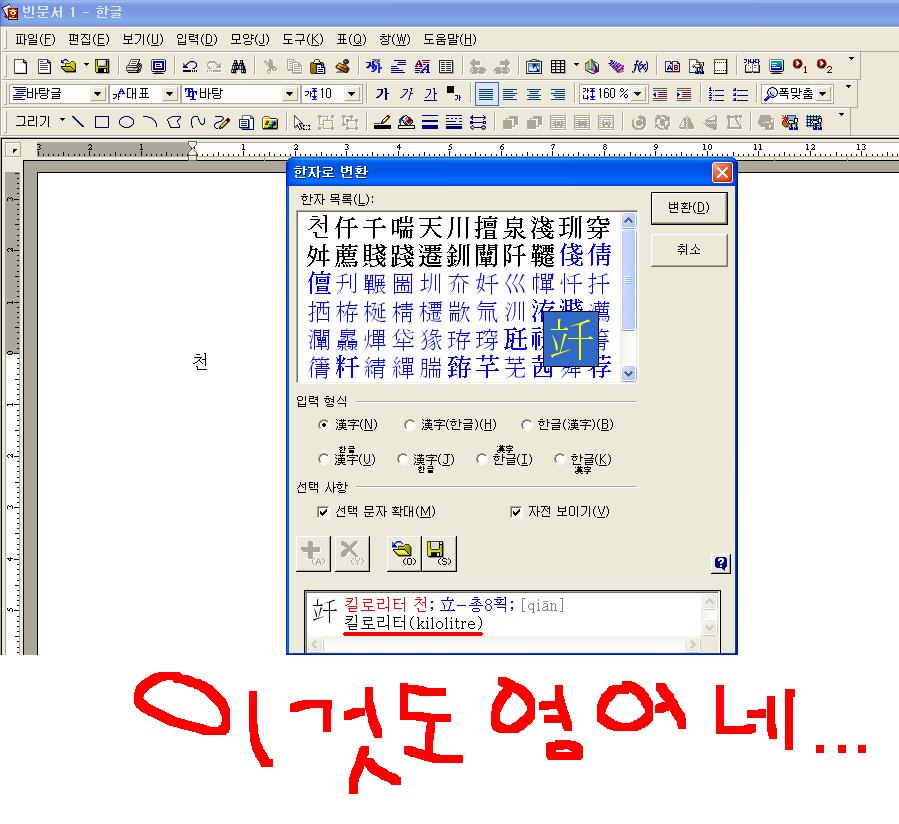Image resolution: width=899 pixels, height=824 pixels.
Task: Open the 편집(E) menu
Action: coord(88,40)
